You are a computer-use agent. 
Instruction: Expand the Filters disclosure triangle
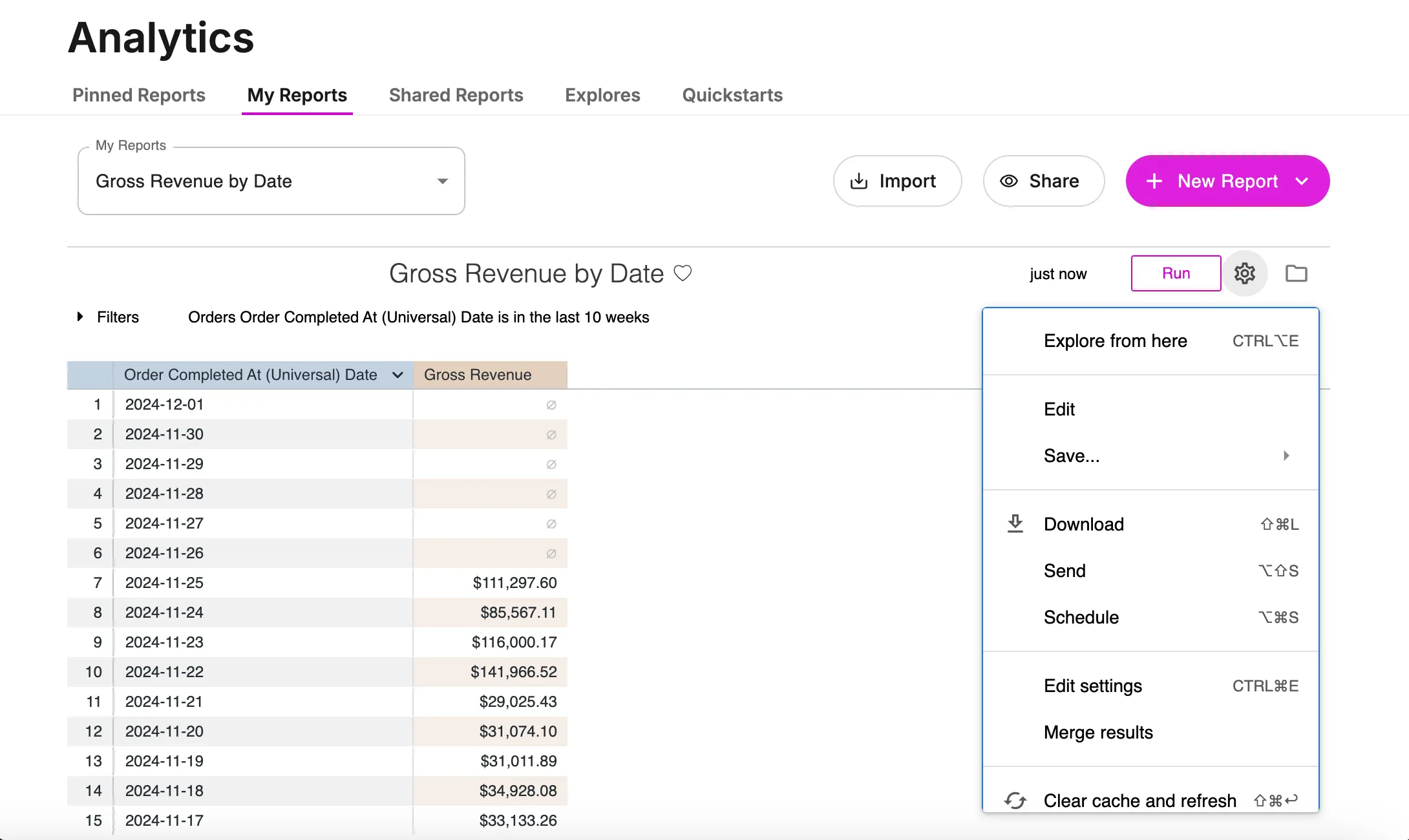tap(80, 317)
